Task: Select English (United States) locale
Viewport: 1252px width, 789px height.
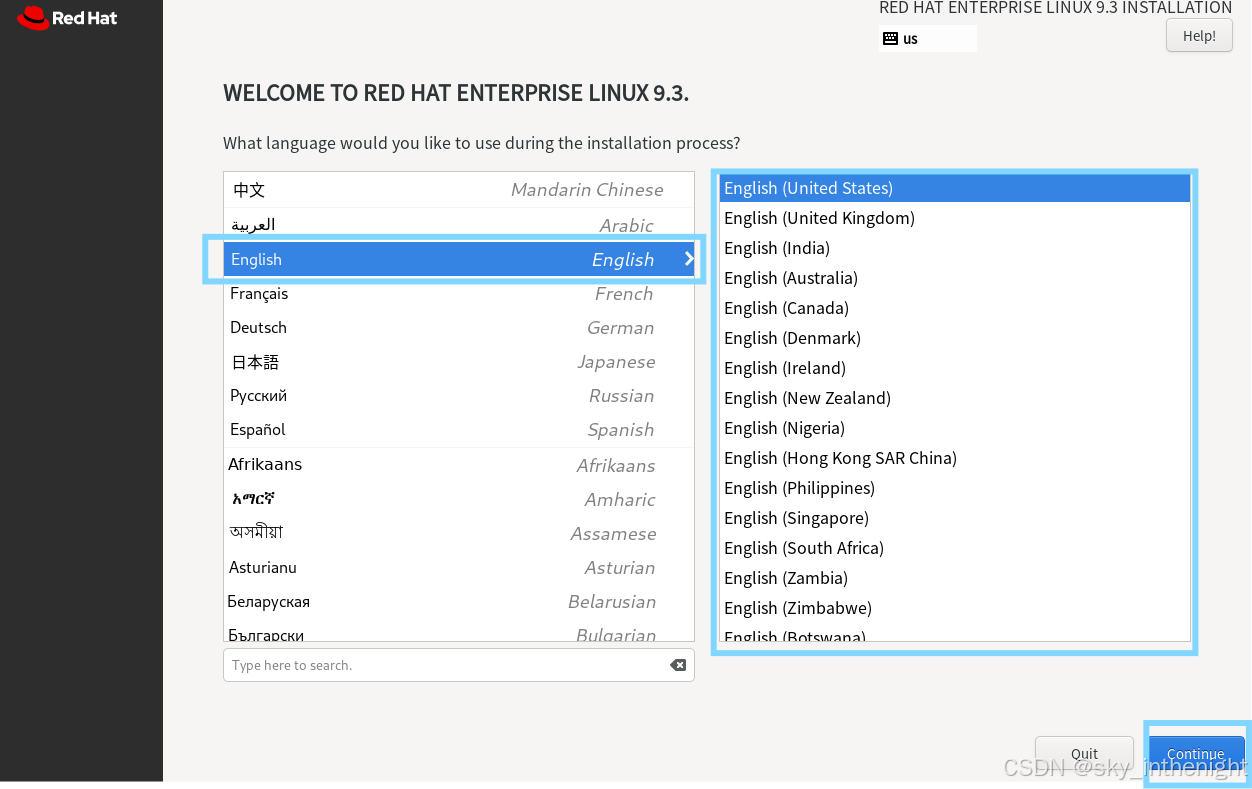Action: (x=955, y=188)
